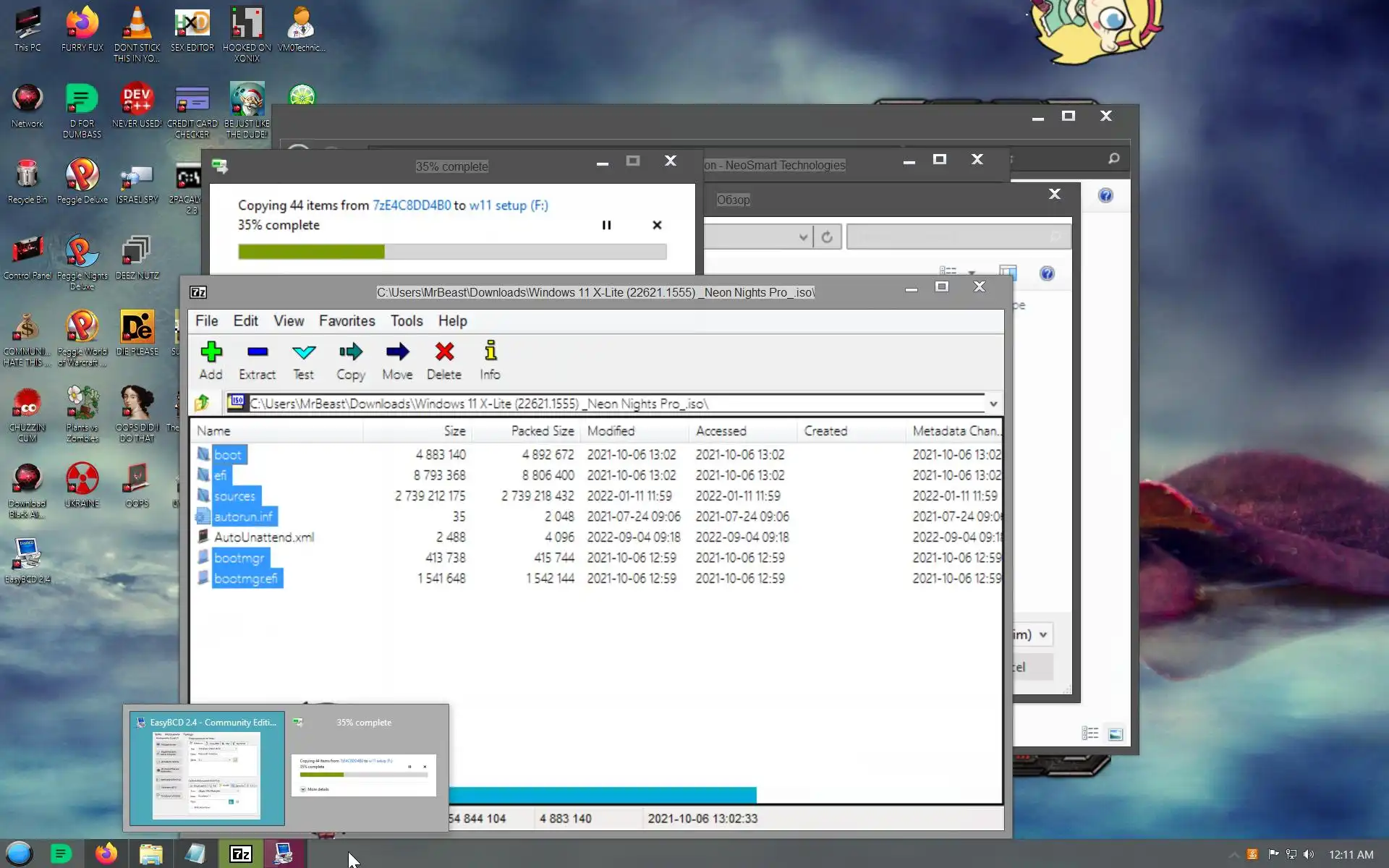Viewport: 1389px width, 868px height.
Task: Click the Move toolbar icon
Action: coord(397,359)
